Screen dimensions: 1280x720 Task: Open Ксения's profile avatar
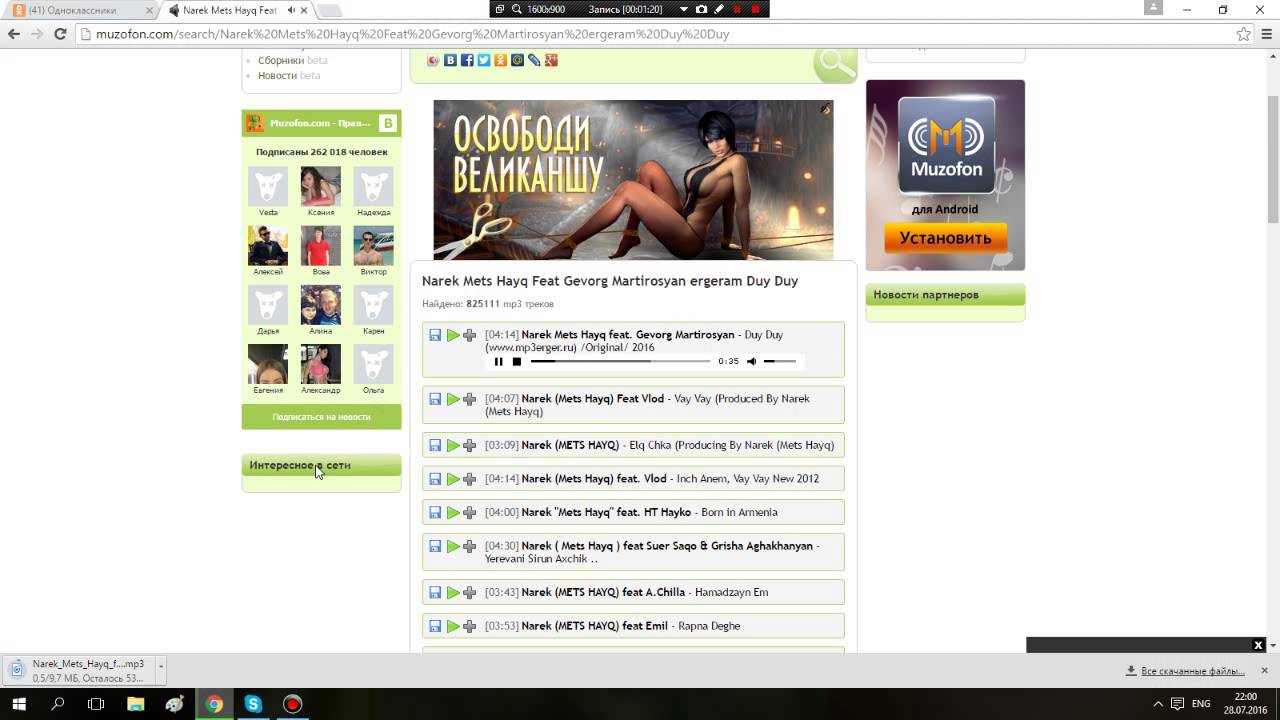(x=321, y=187)
